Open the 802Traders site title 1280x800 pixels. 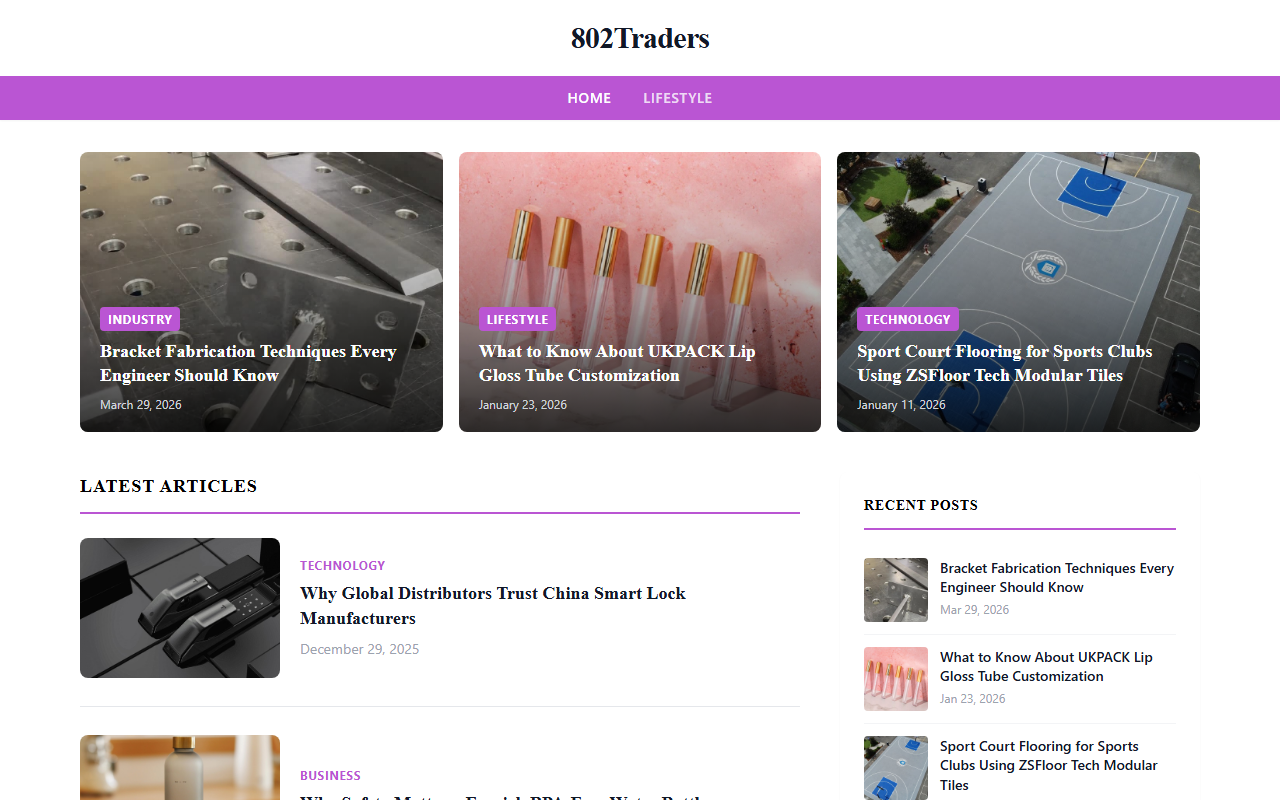coord(640,38)
